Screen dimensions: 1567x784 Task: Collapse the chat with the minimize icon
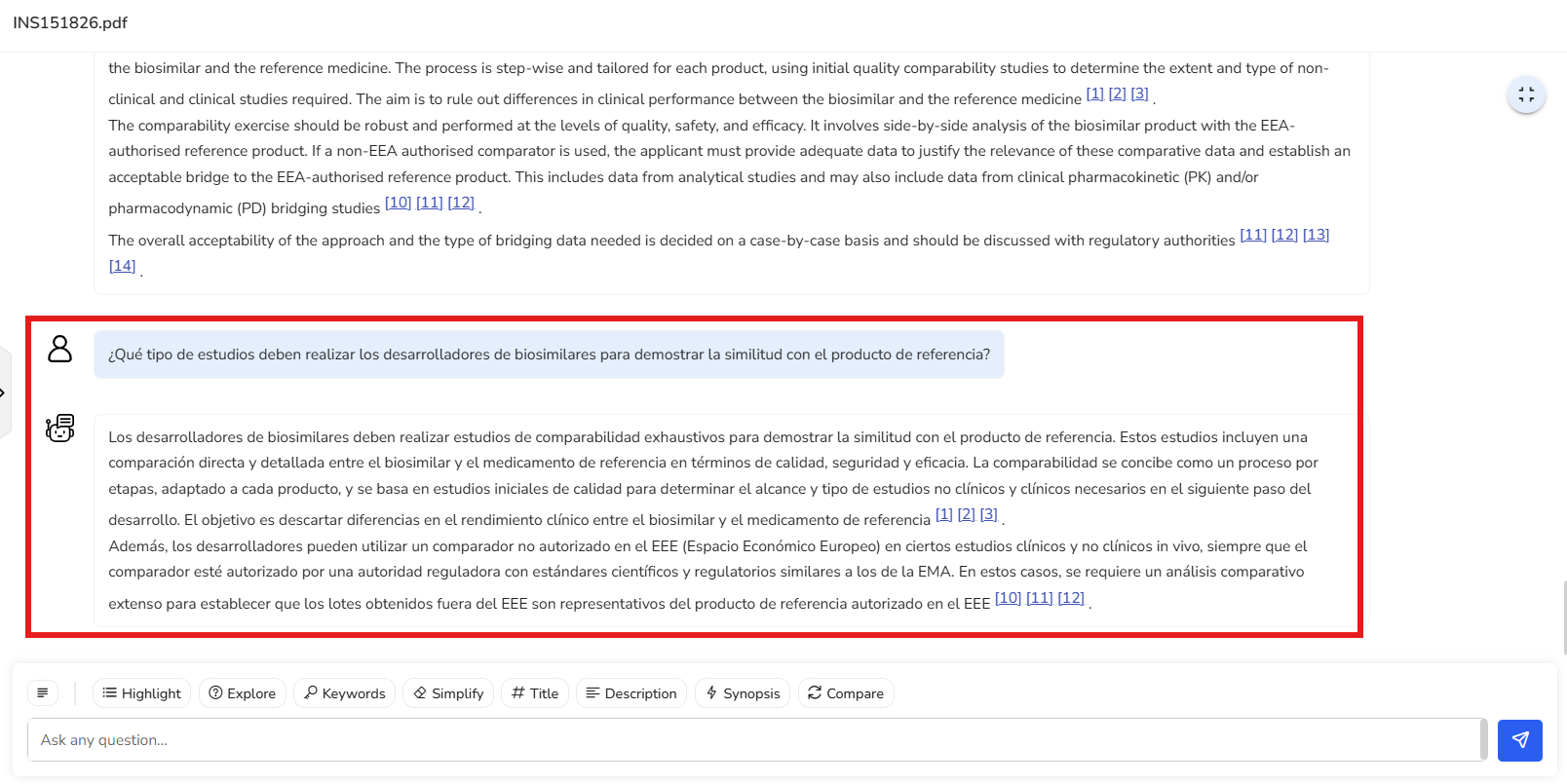(x=1525, y=95)
